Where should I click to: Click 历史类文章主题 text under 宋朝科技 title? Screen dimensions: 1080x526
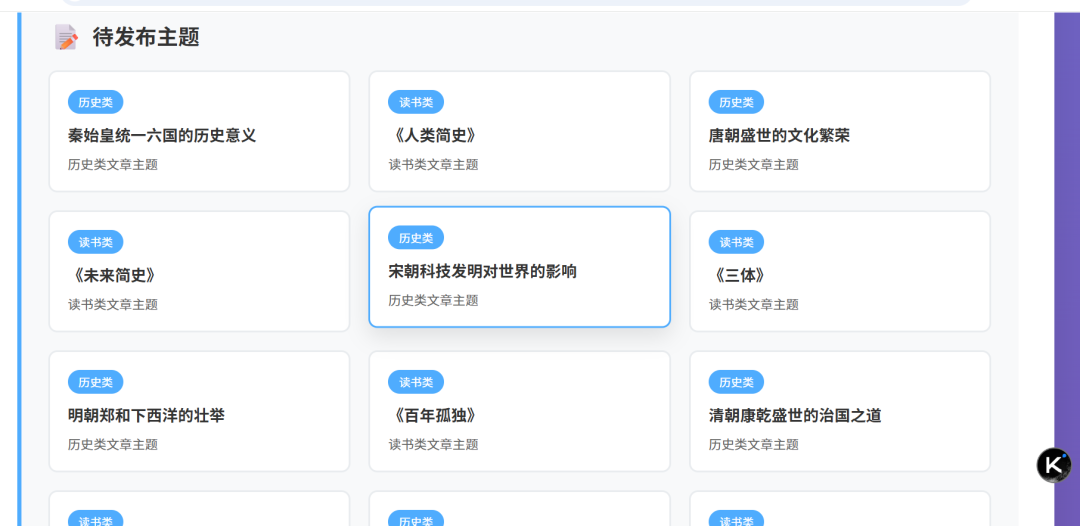point(433,300)
